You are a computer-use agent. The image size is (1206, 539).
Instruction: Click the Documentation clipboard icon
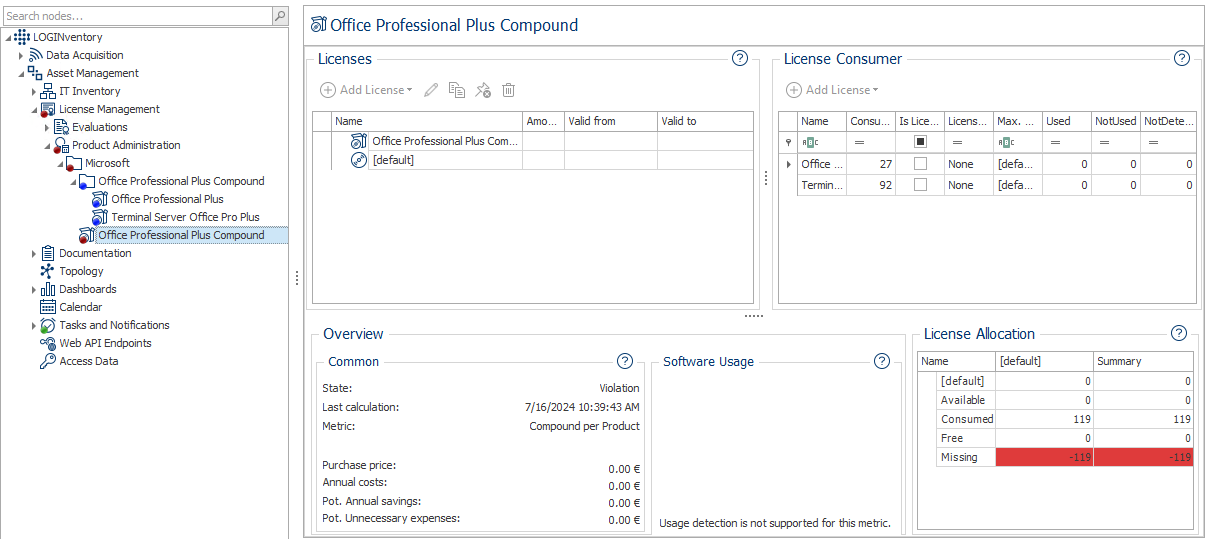[48, 253]
